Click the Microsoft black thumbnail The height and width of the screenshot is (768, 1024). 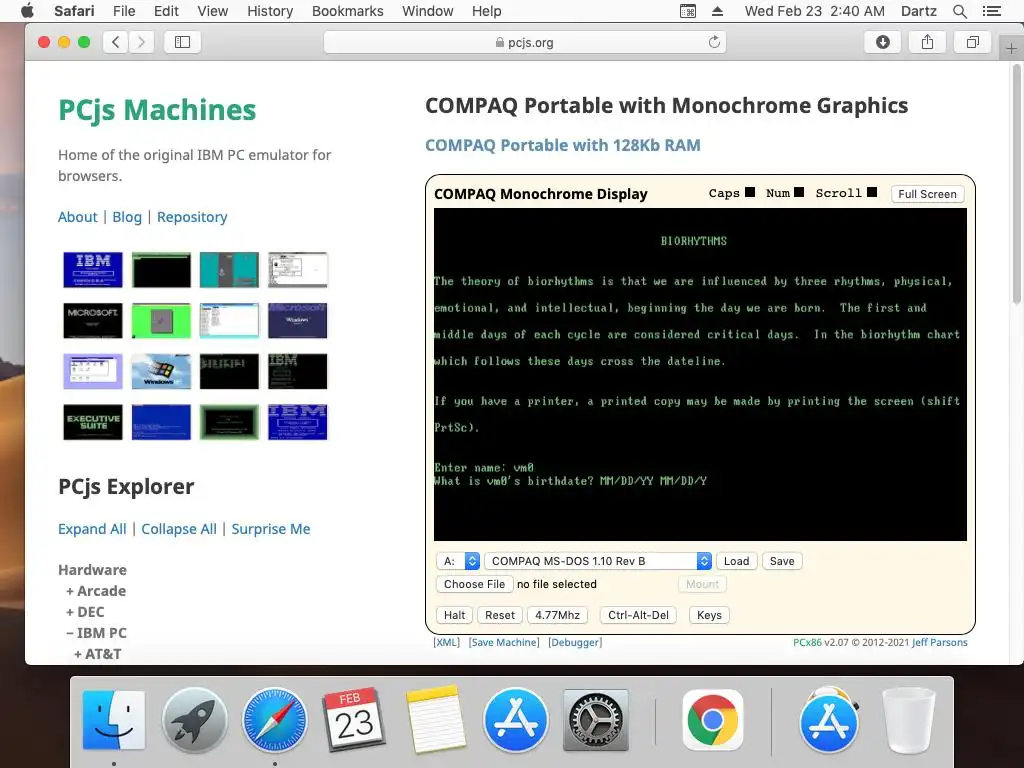pos(93,321)
